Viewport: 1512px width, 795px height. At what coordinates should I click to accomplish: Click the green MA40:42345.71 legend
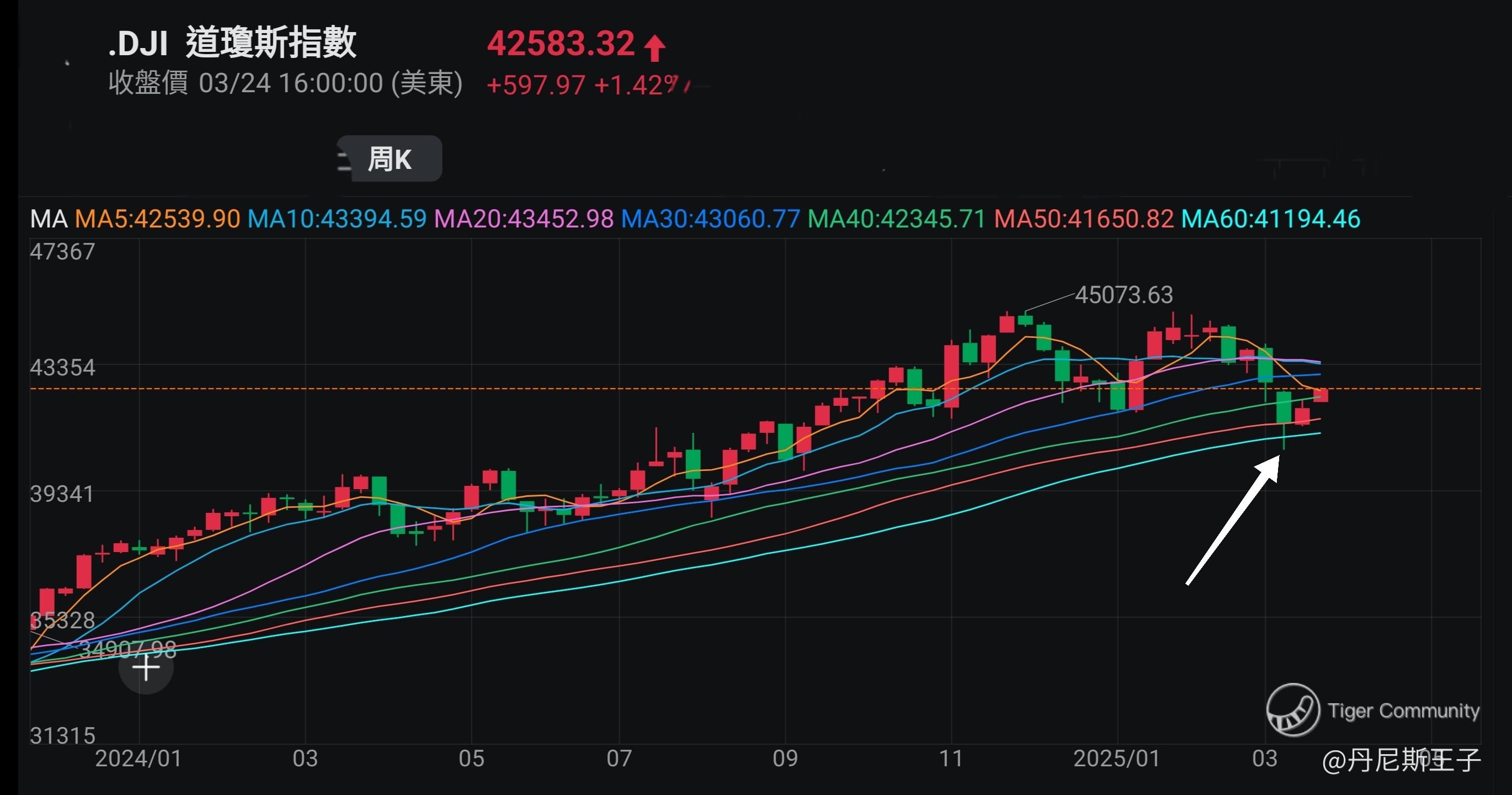click(896, 219)
